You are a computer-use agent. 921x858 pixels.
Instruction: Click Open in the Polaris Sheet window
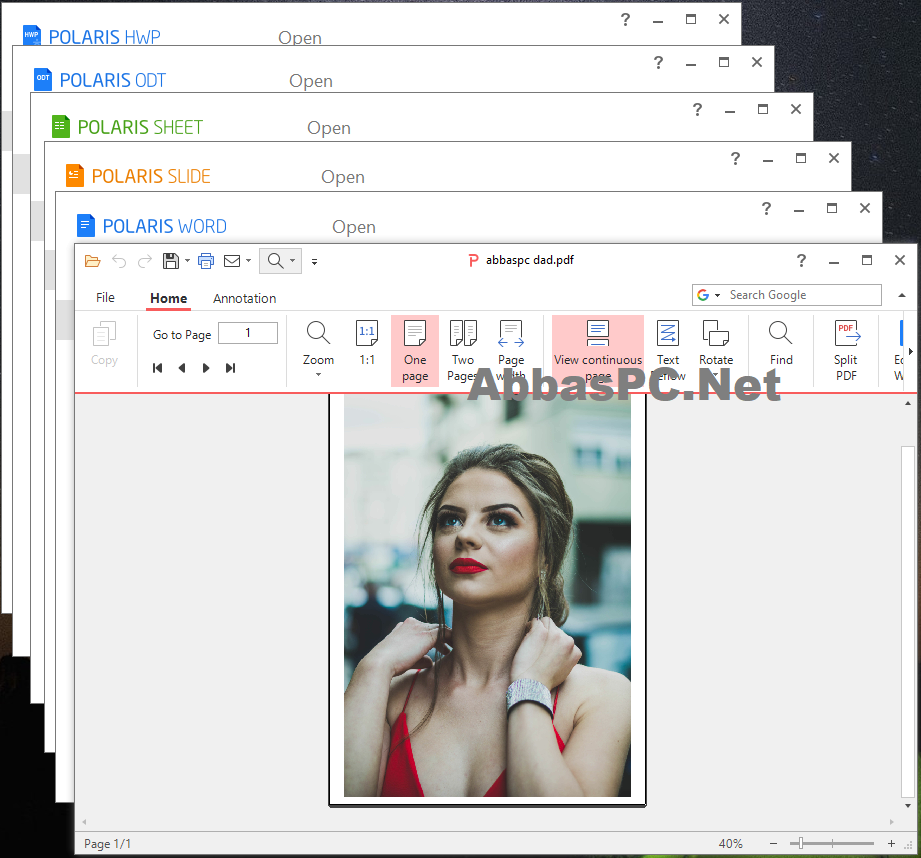click(x=329, y=128)
